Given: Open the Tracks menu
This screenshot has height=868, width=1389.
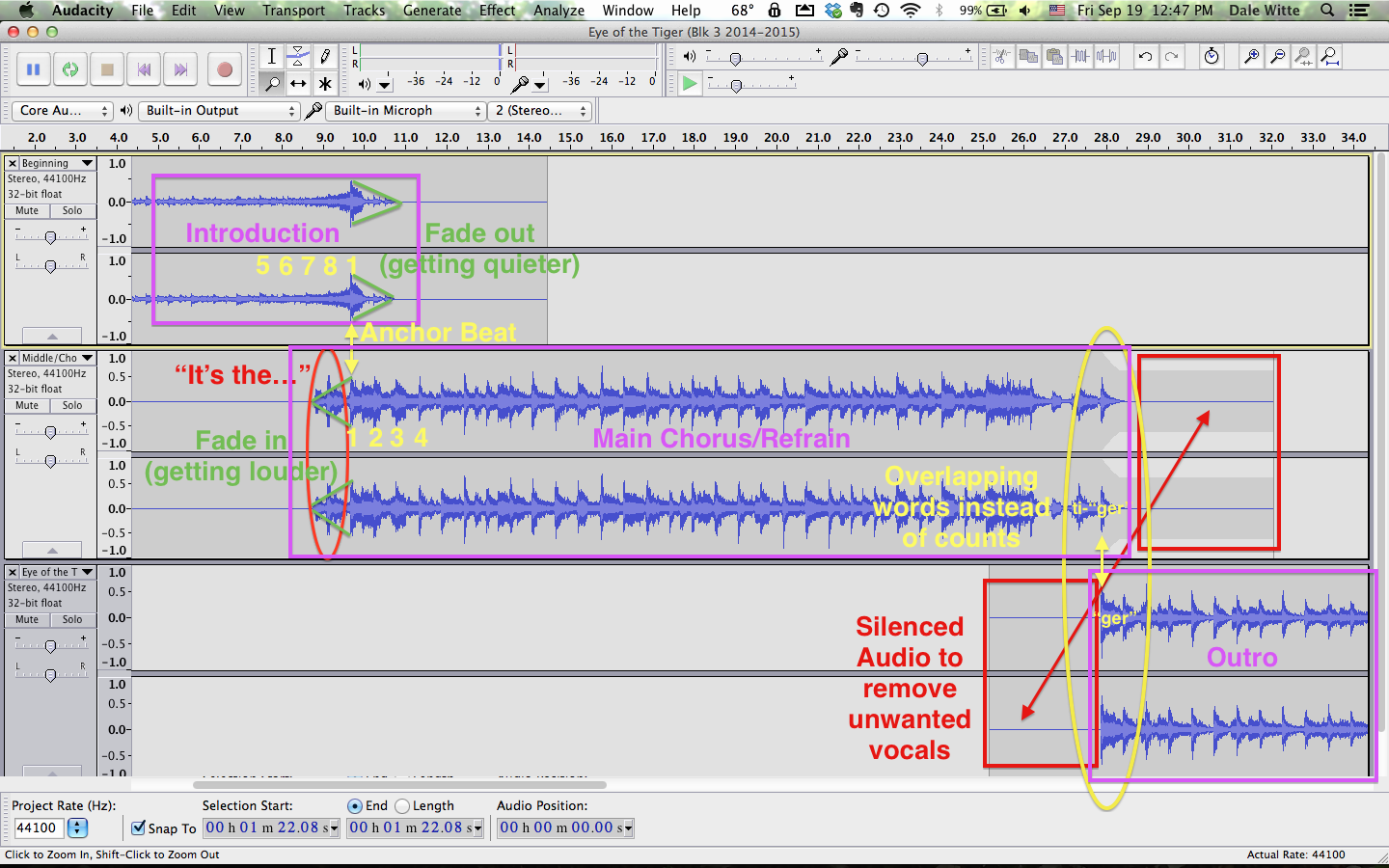Looking at the screenshot, I should (364, 11).
